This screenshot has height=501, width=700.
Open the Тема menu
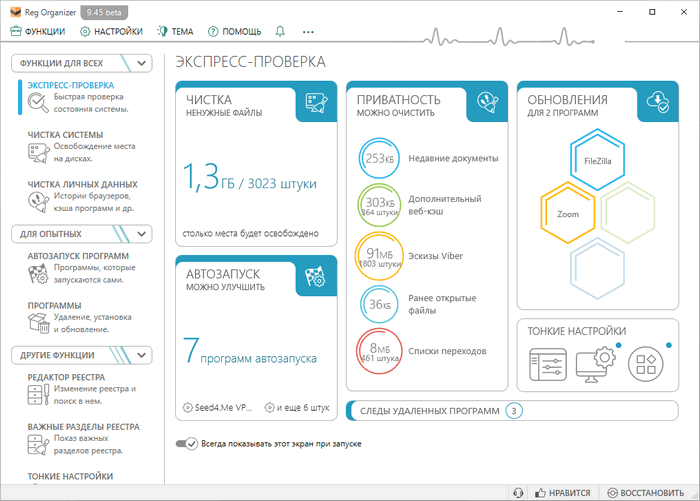(175, 31)
